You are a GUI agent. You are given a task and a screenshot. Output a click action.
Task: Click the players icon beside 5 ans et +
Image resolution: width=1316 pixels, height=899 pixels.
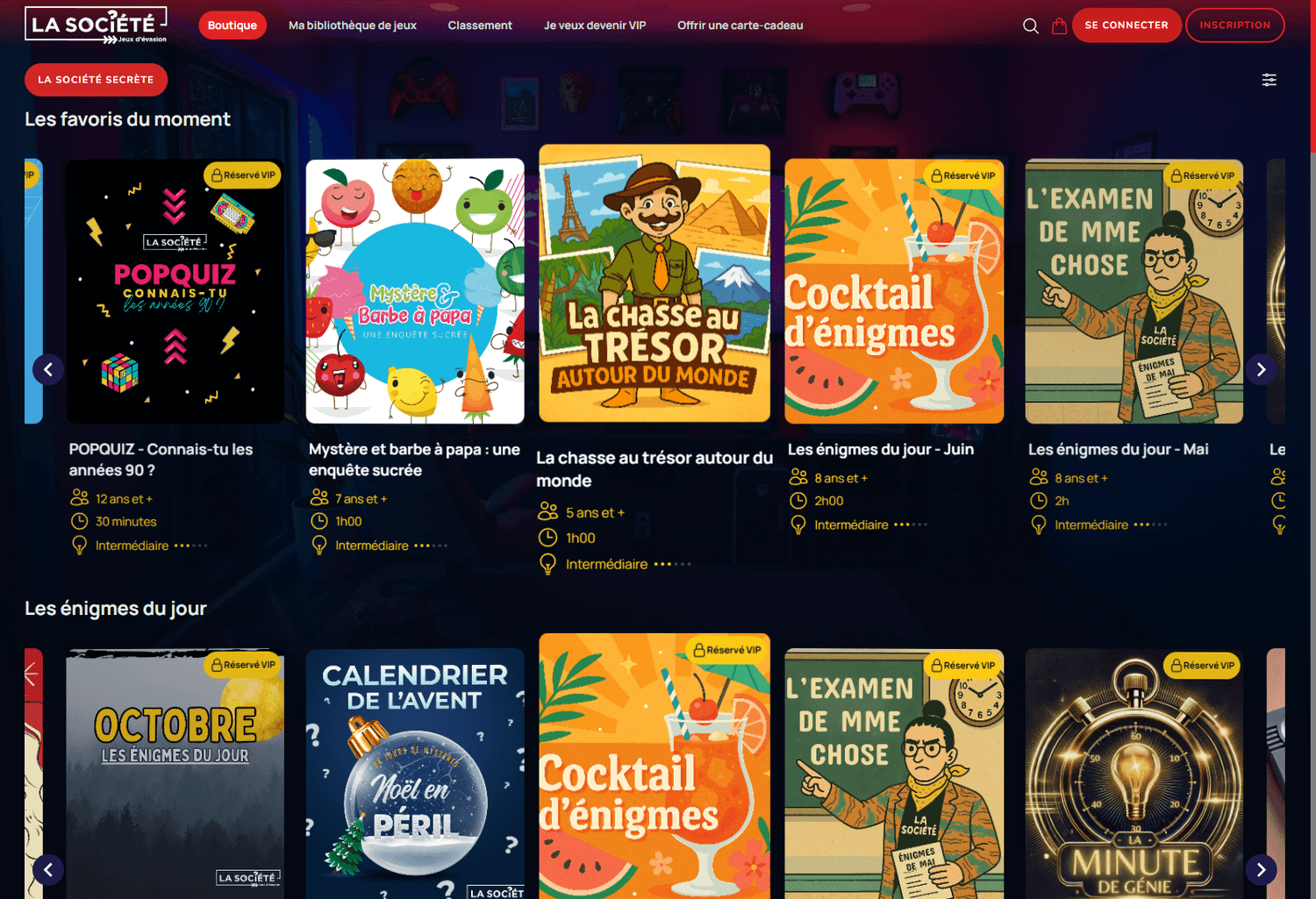tap(548, 511)
